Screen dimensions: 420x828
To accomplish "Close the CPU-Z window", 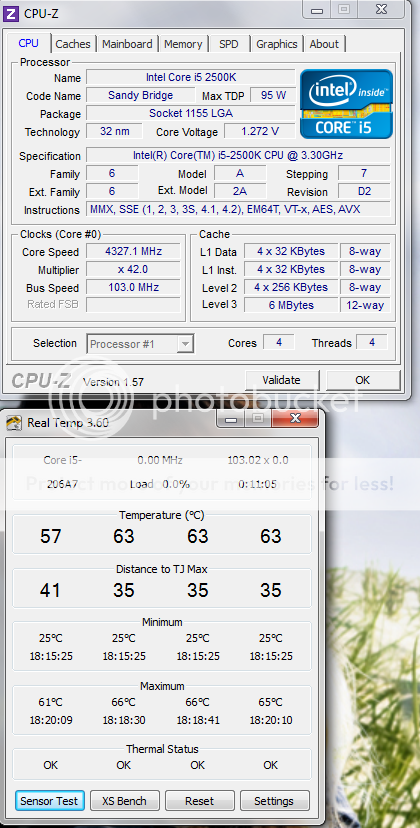I will 381,9.
